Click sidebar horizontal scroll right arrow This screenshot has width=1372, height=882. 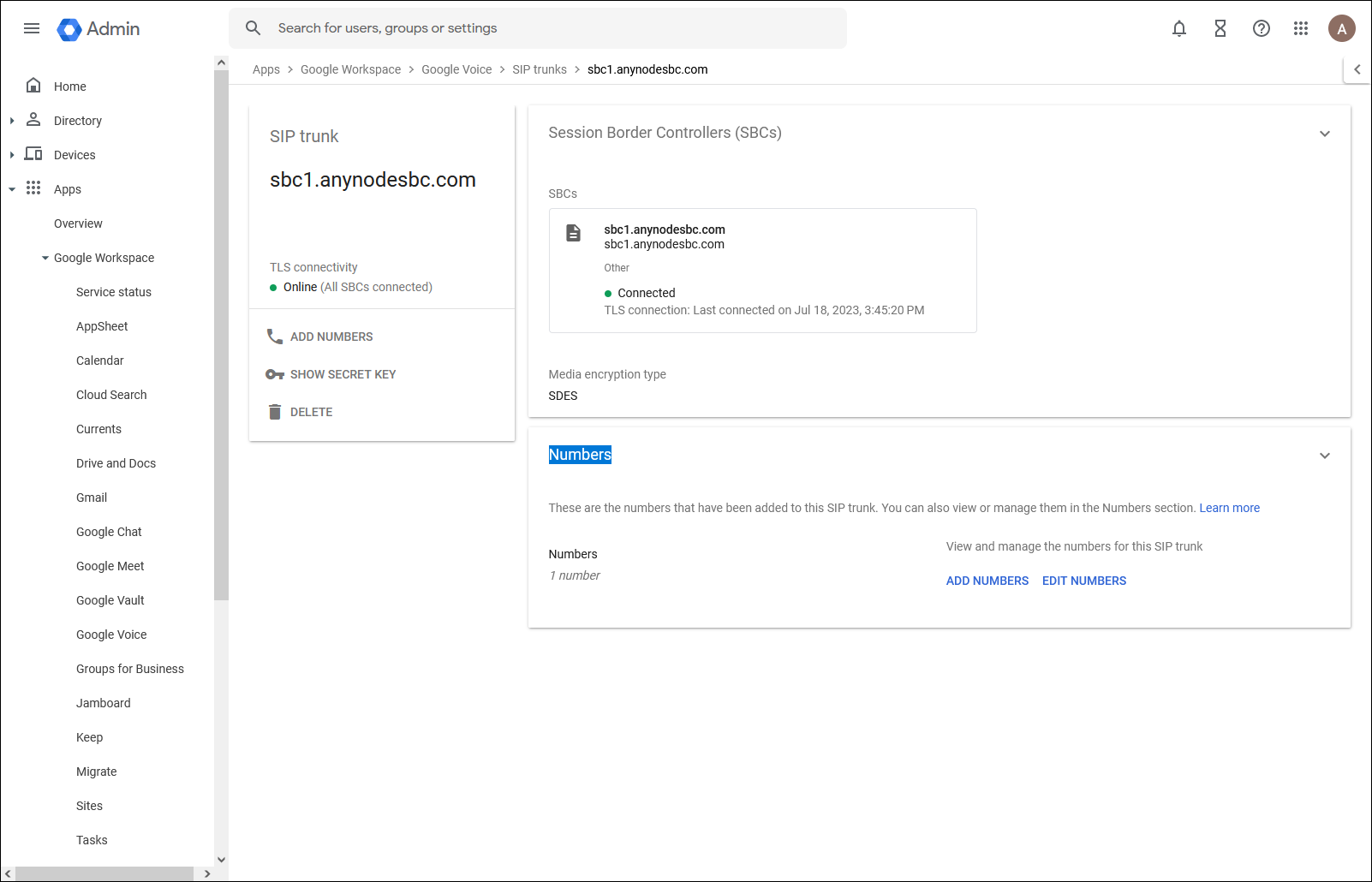point(207,873)
